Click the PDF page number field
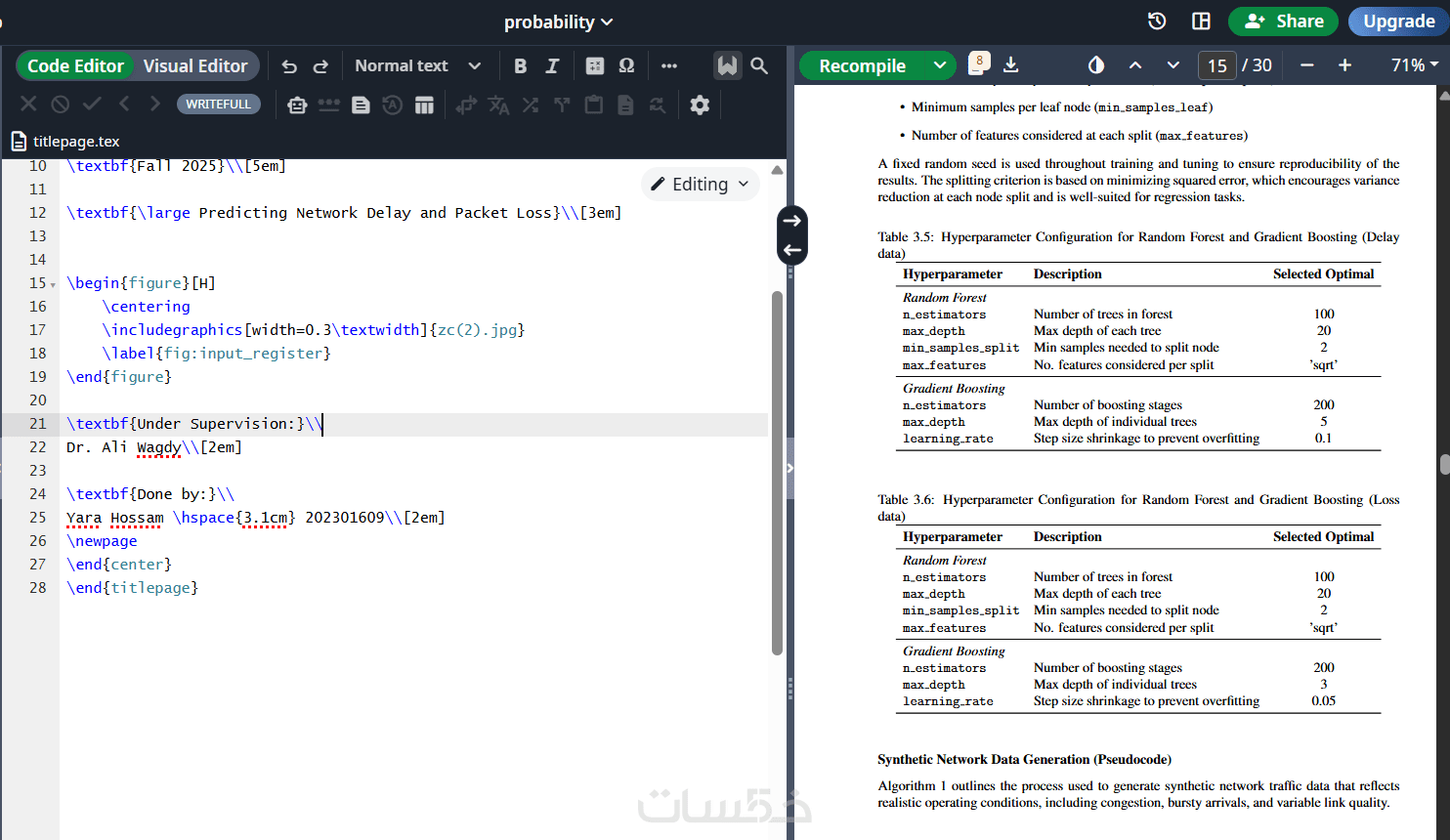 1216,65
